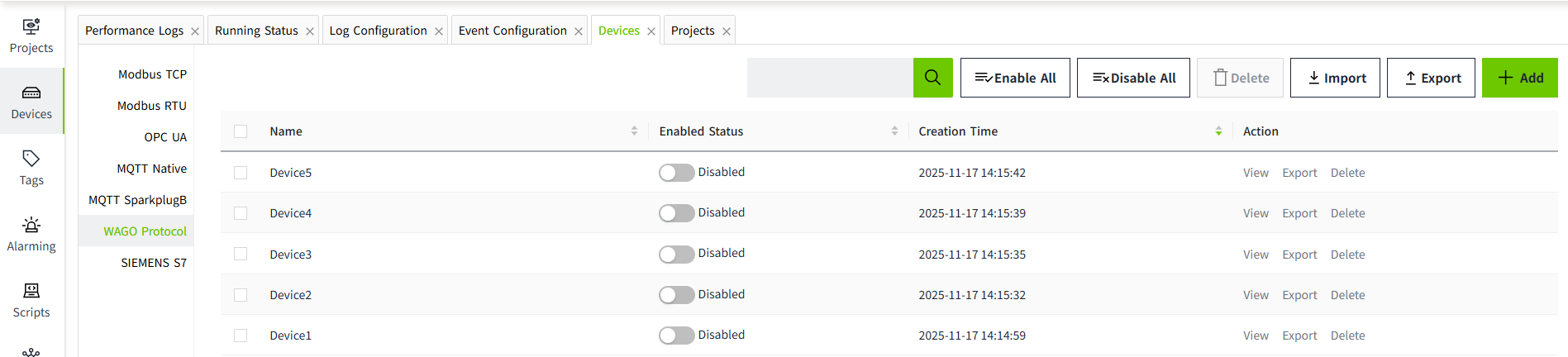Open the Projects sidebar section

[x=31, y=36]
